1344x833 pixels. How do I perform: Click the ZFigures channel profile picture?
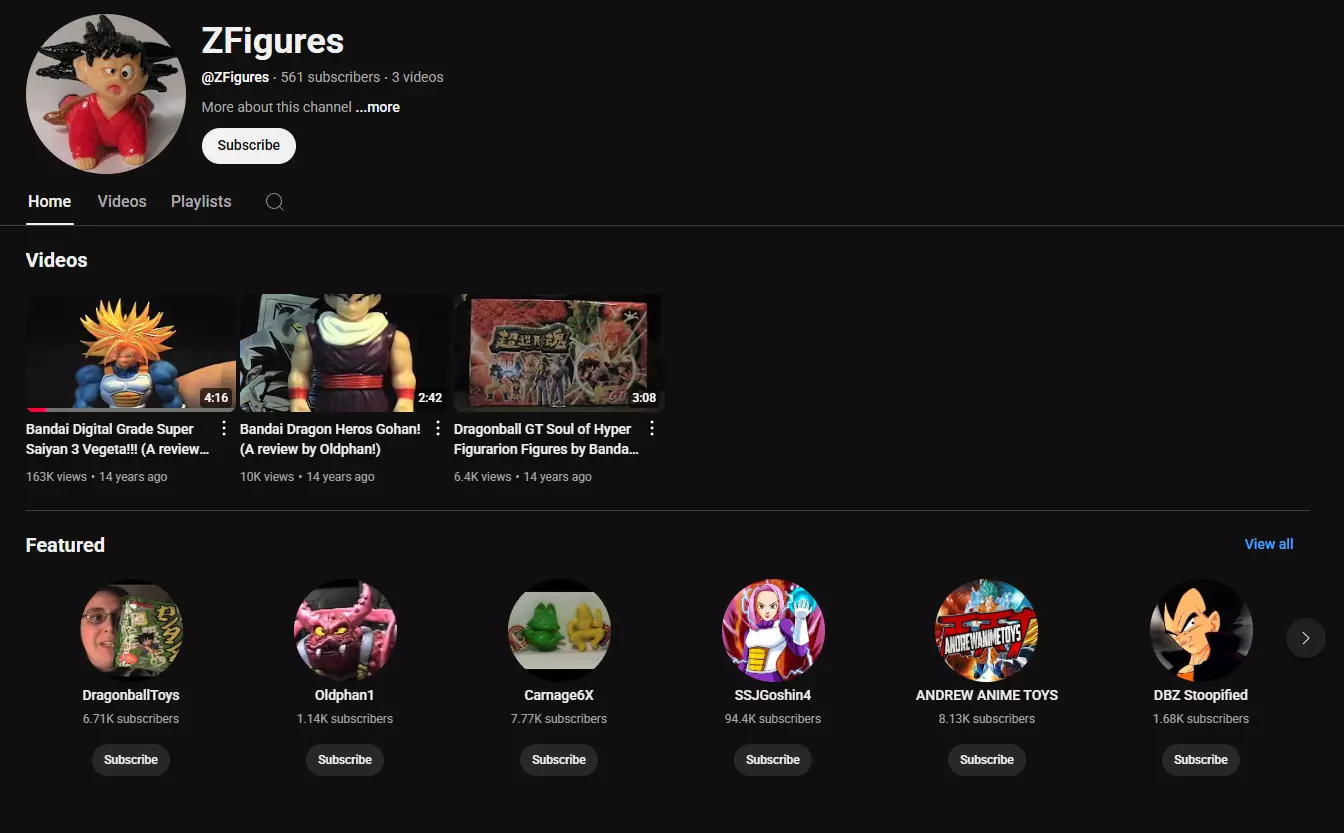106,94
